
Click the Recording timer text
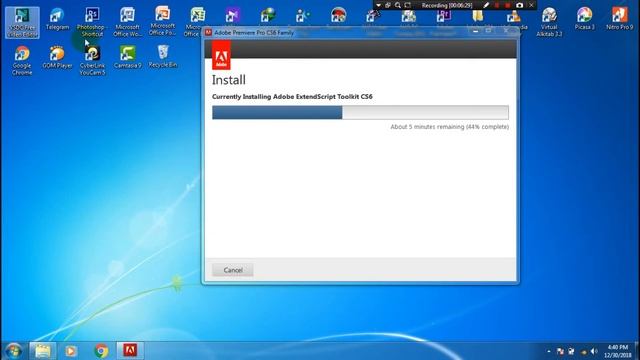tap(447, 5)
